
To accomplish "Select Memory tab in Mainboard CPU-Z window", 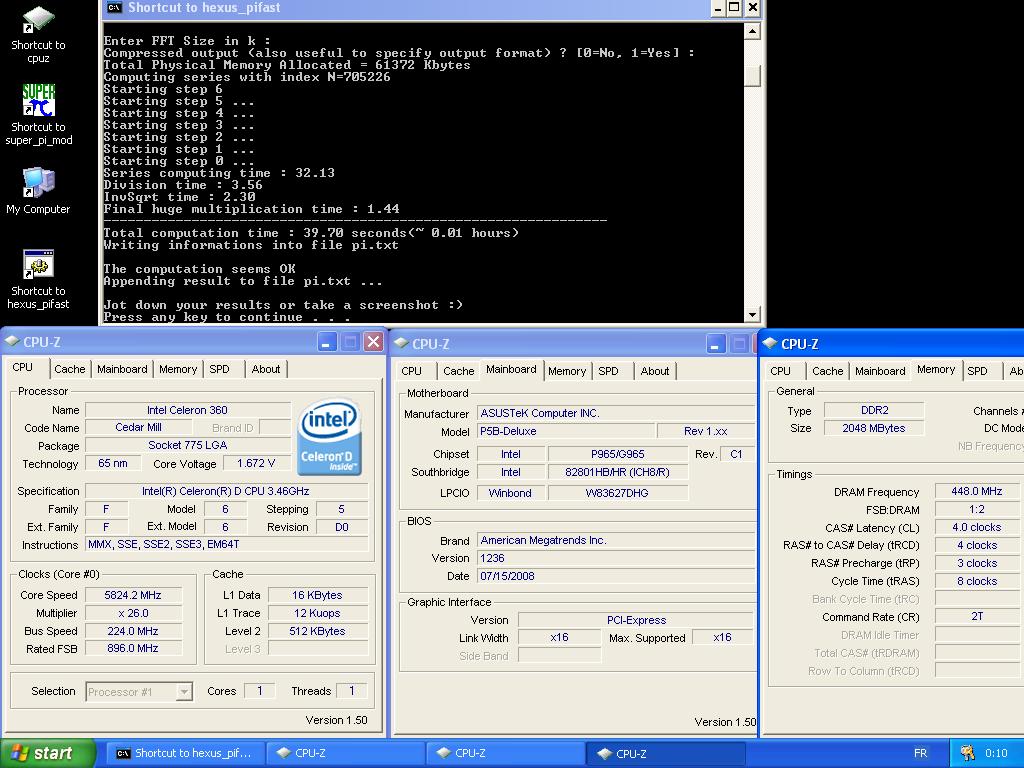I will point(567,371).
